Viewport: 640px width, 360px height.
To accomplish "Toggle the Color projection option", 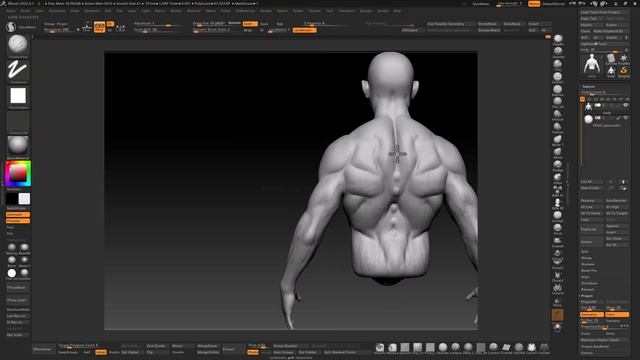I will point(617,315).
